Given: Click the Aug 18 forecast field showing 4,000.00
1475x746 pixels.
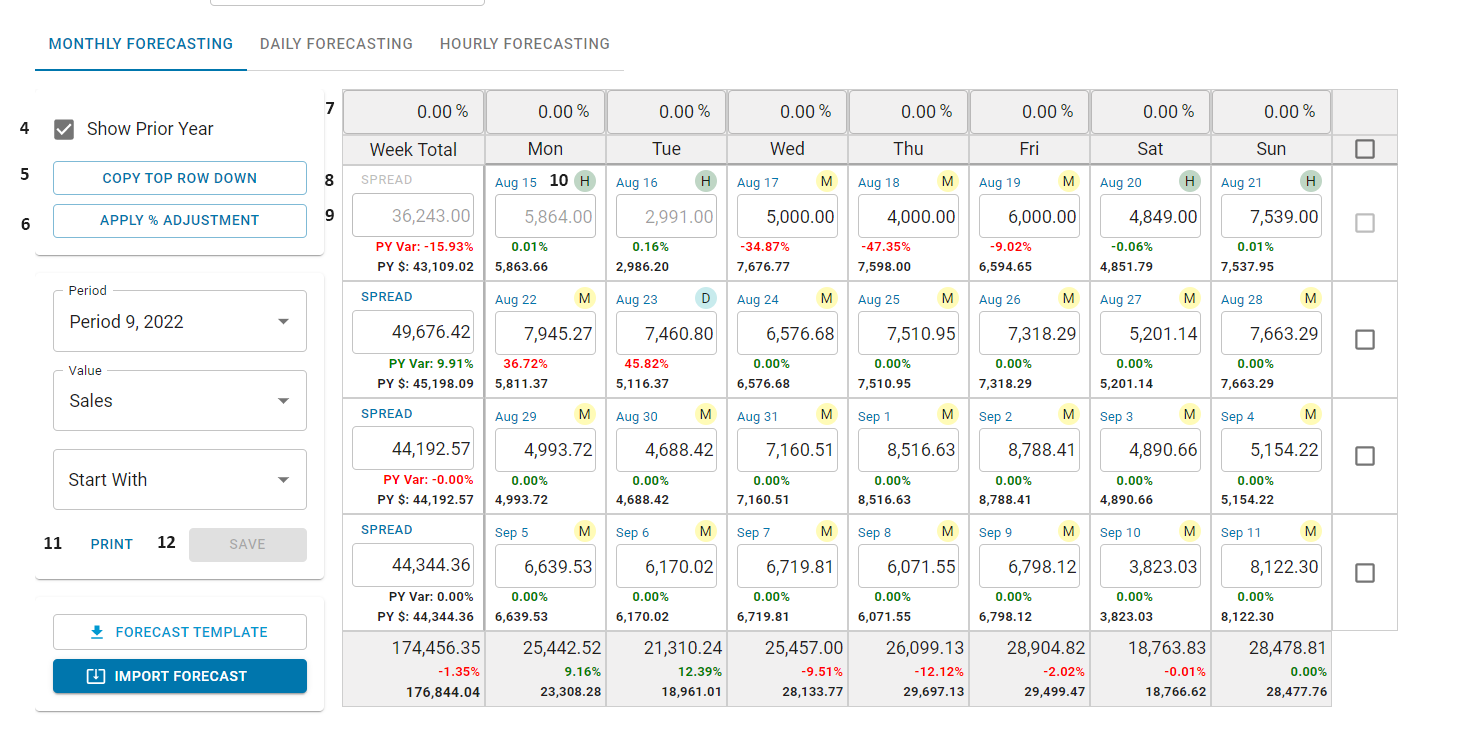Looking at the screenshot, I should click(908, 216).
